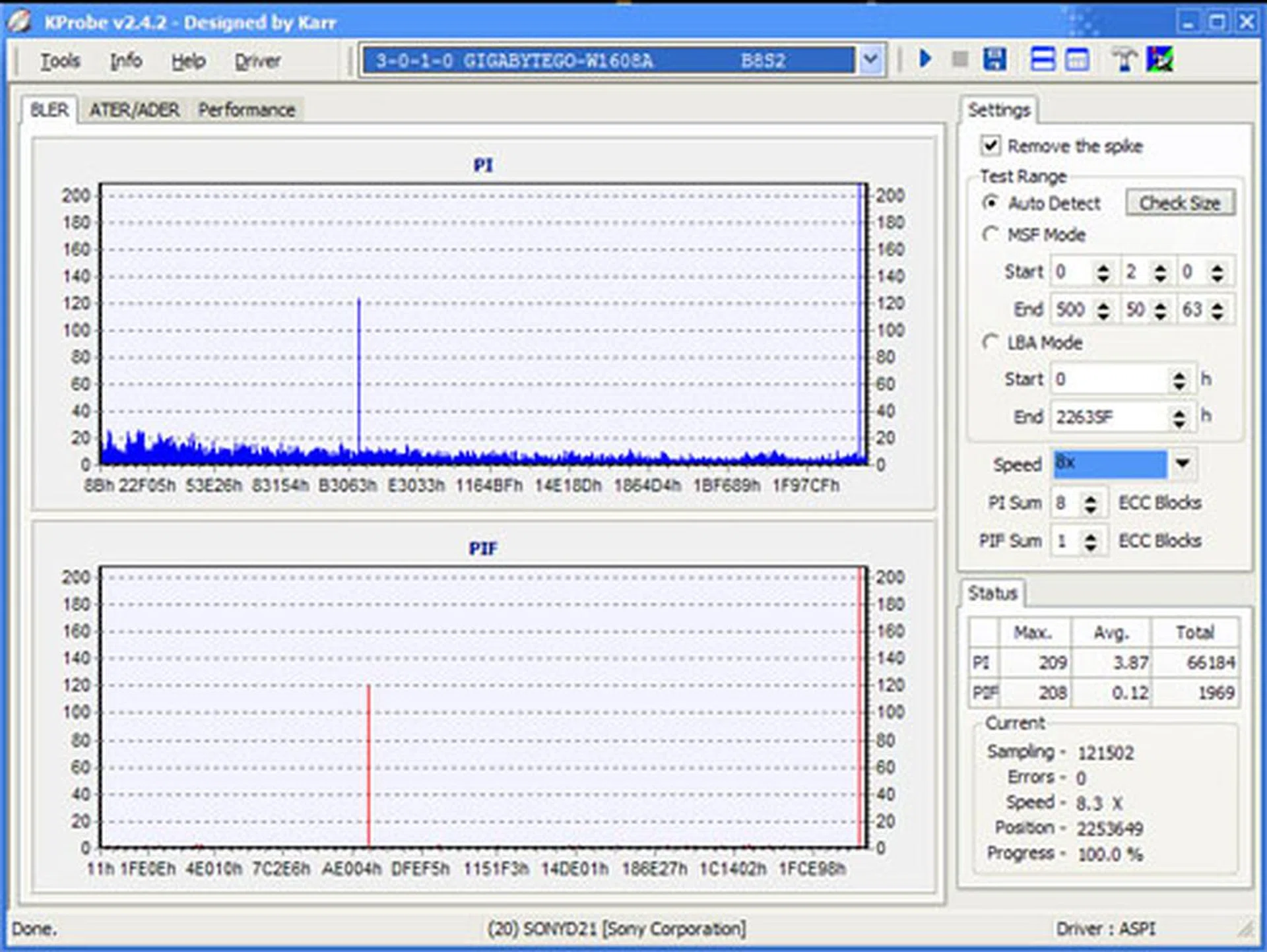The width and height of the screenshot is (1267, 952).
Task: Select the split two-graph view icon
Action: [x=1042, y=59]
